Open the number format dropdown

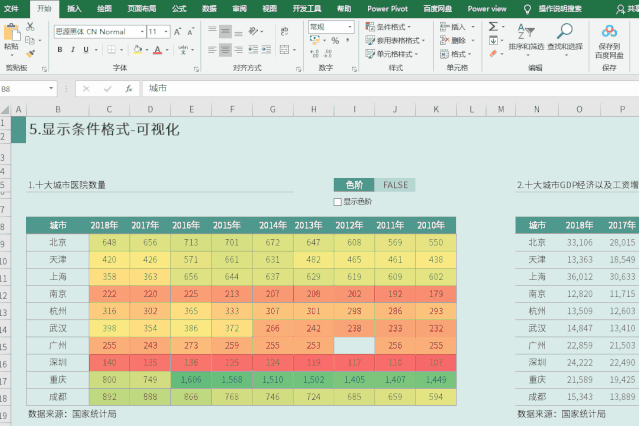(350, 27)
